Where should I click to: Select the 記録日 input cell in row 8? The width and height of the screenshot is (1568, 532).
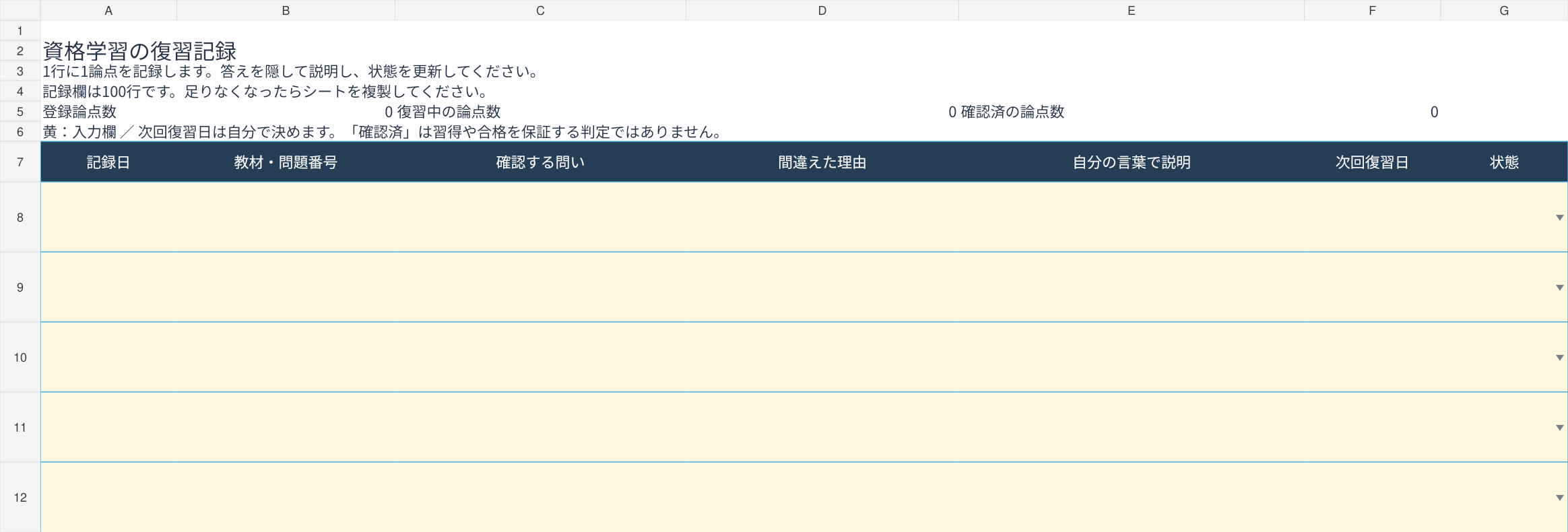tap(108, 218)
